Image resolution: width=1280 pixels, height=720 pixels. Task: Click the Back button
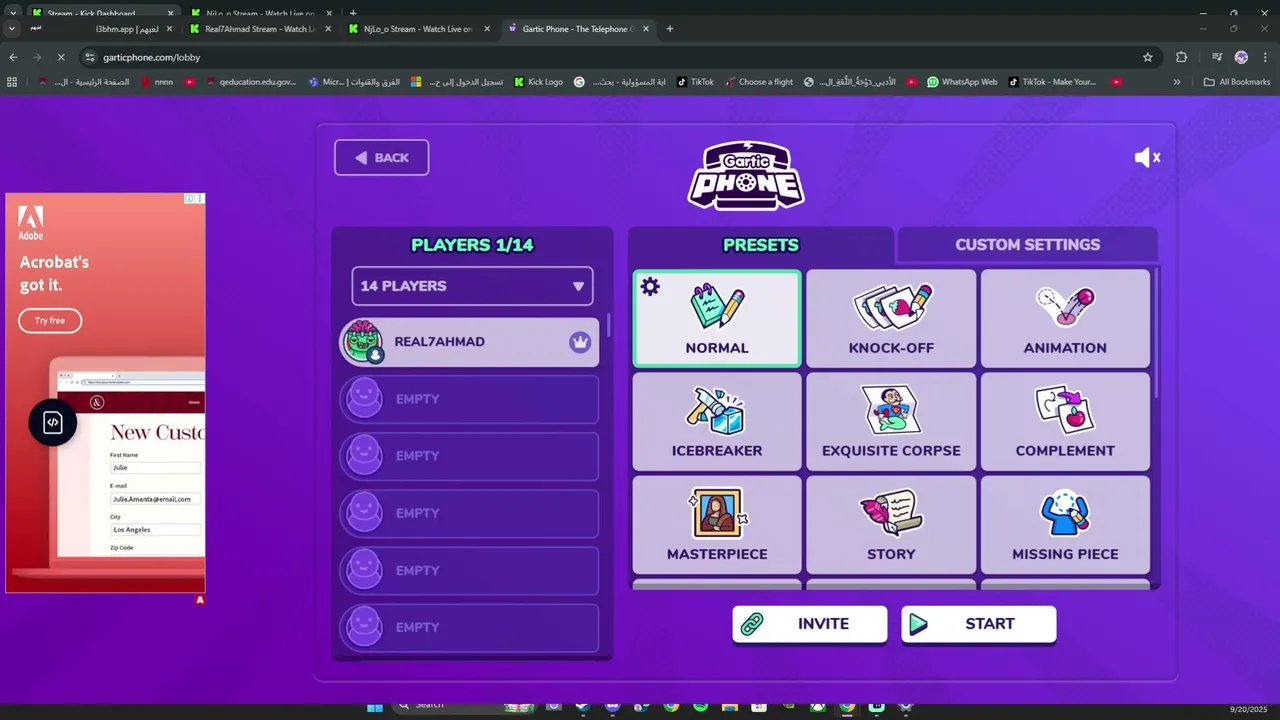coord(381,158)
